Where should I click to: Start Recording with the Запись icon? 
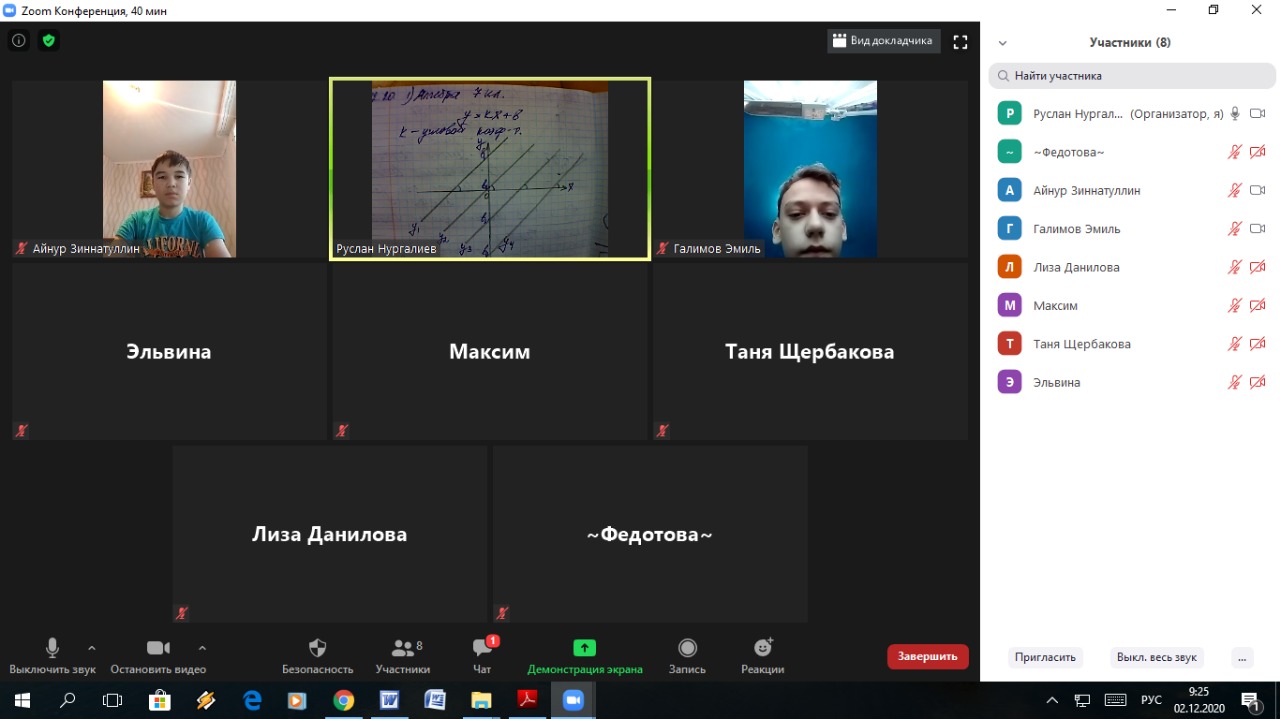[687, 648]
